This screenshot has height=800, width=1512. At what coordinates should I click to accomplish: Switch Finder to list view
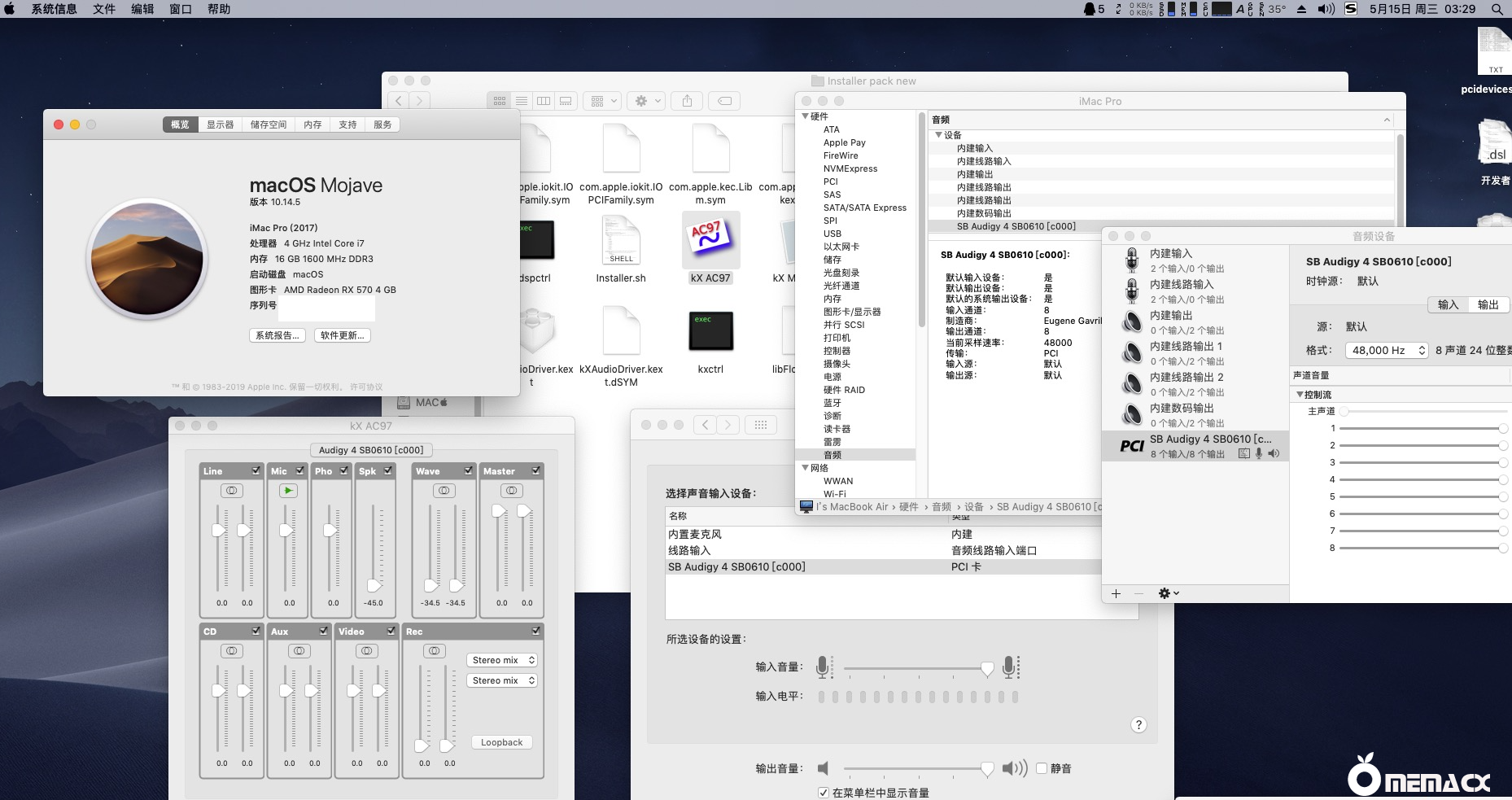(521, 100)
